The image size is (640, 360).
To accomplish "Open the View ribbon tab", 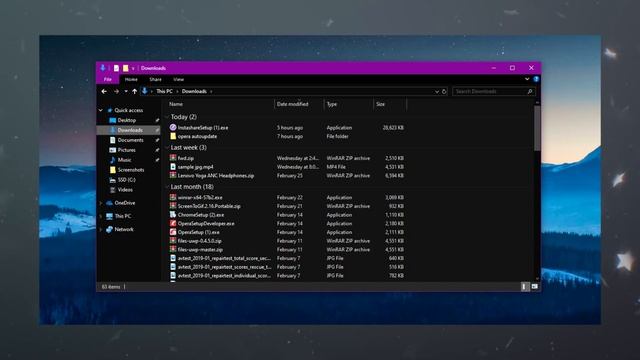I will coord(178,80).
